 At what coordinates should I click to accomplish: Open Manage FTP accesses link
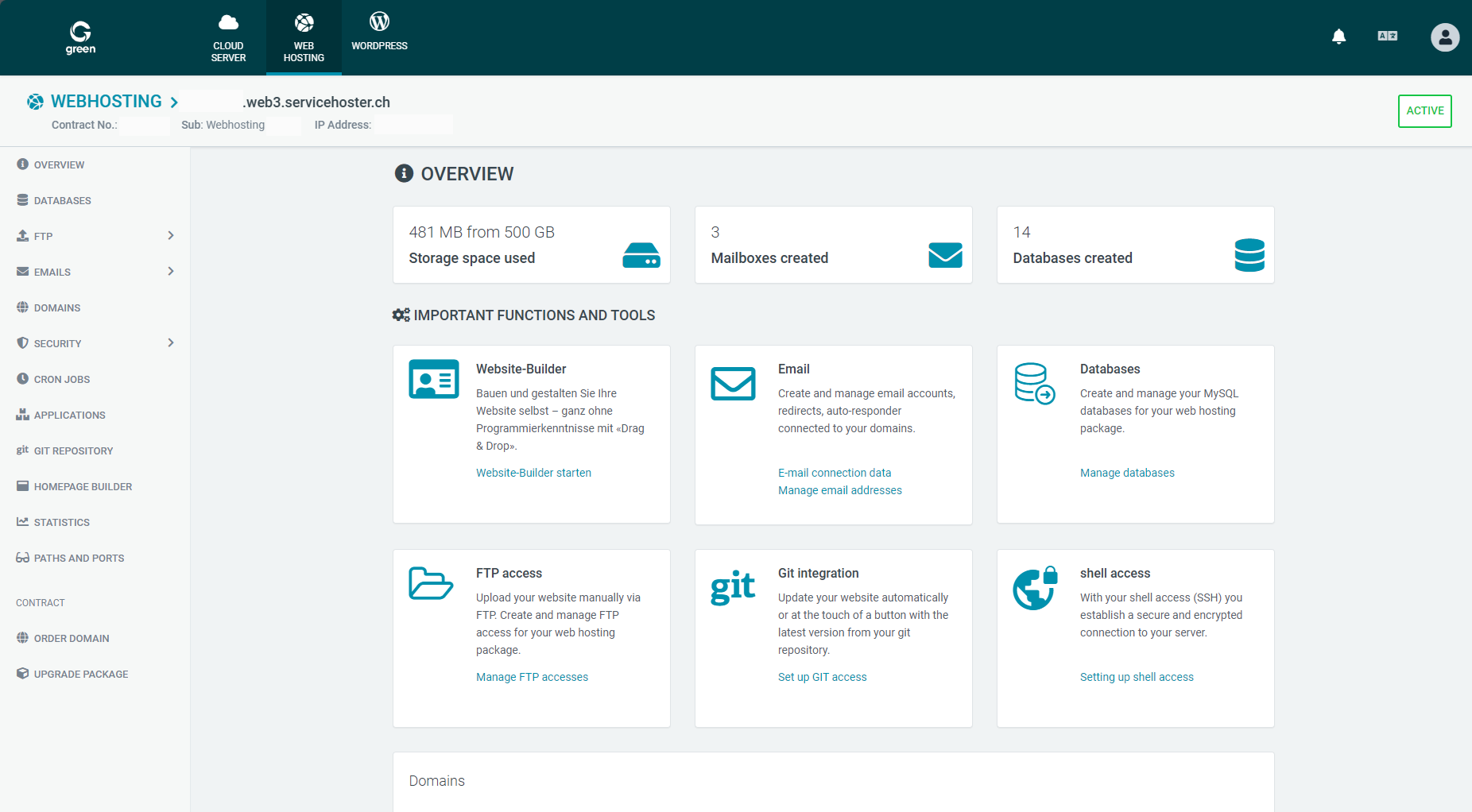533,677
